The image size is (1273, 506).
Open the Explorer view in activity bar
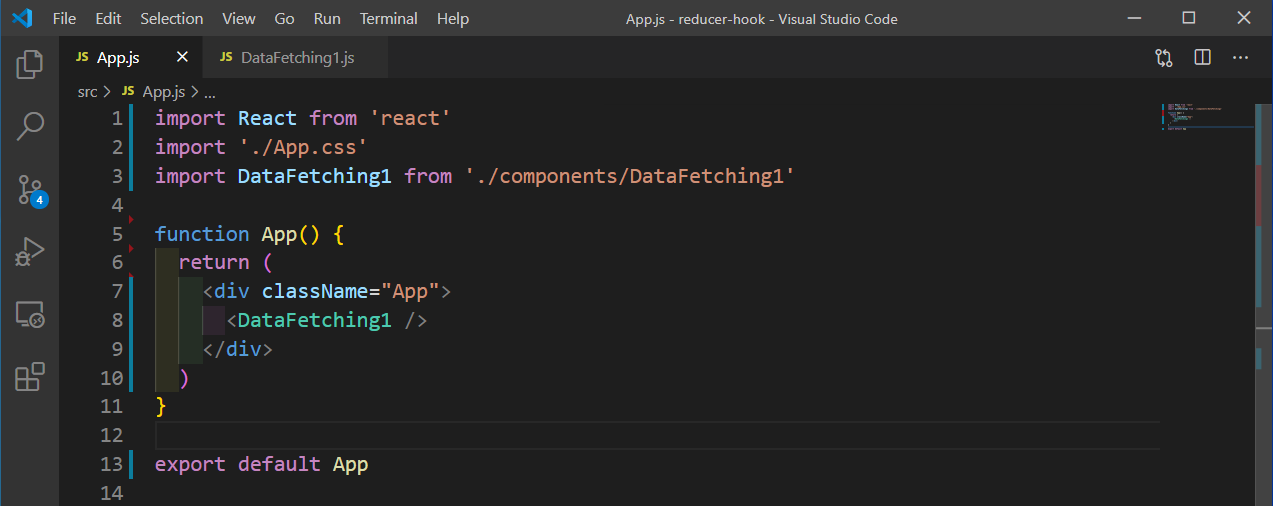(30, 66)
